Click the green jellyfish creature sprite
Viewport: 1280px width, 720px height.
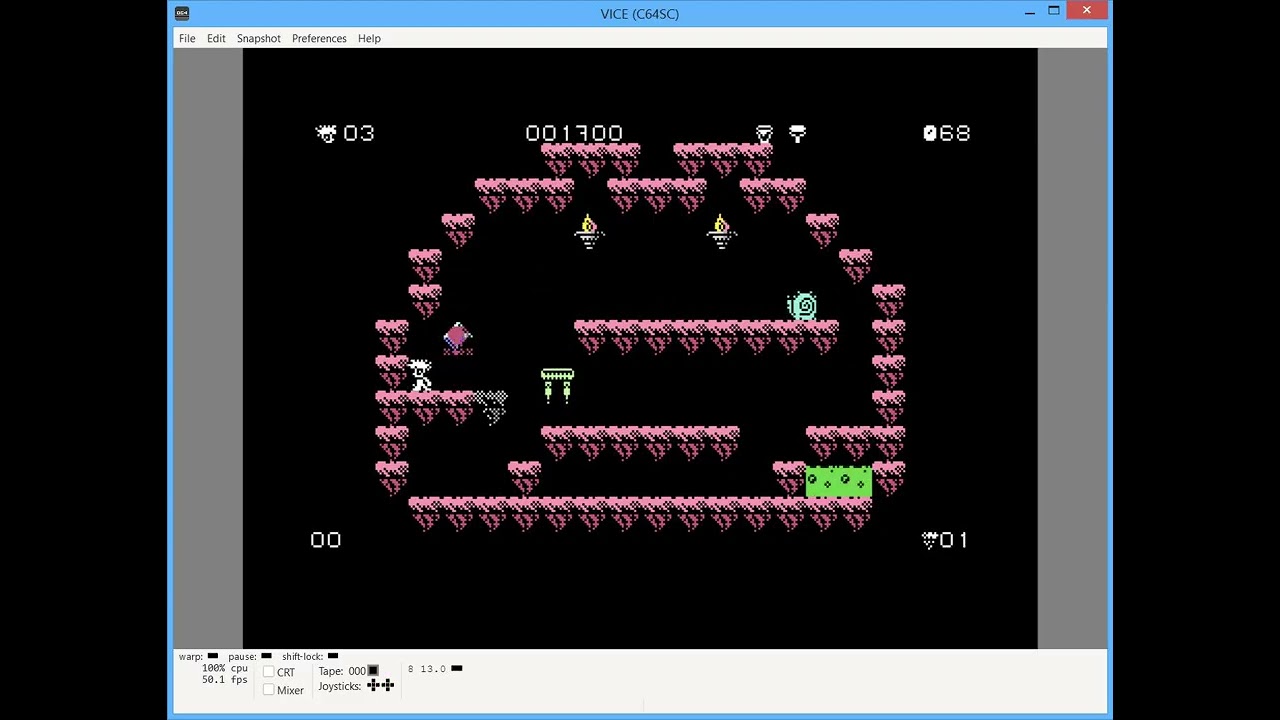coord(557,385)
